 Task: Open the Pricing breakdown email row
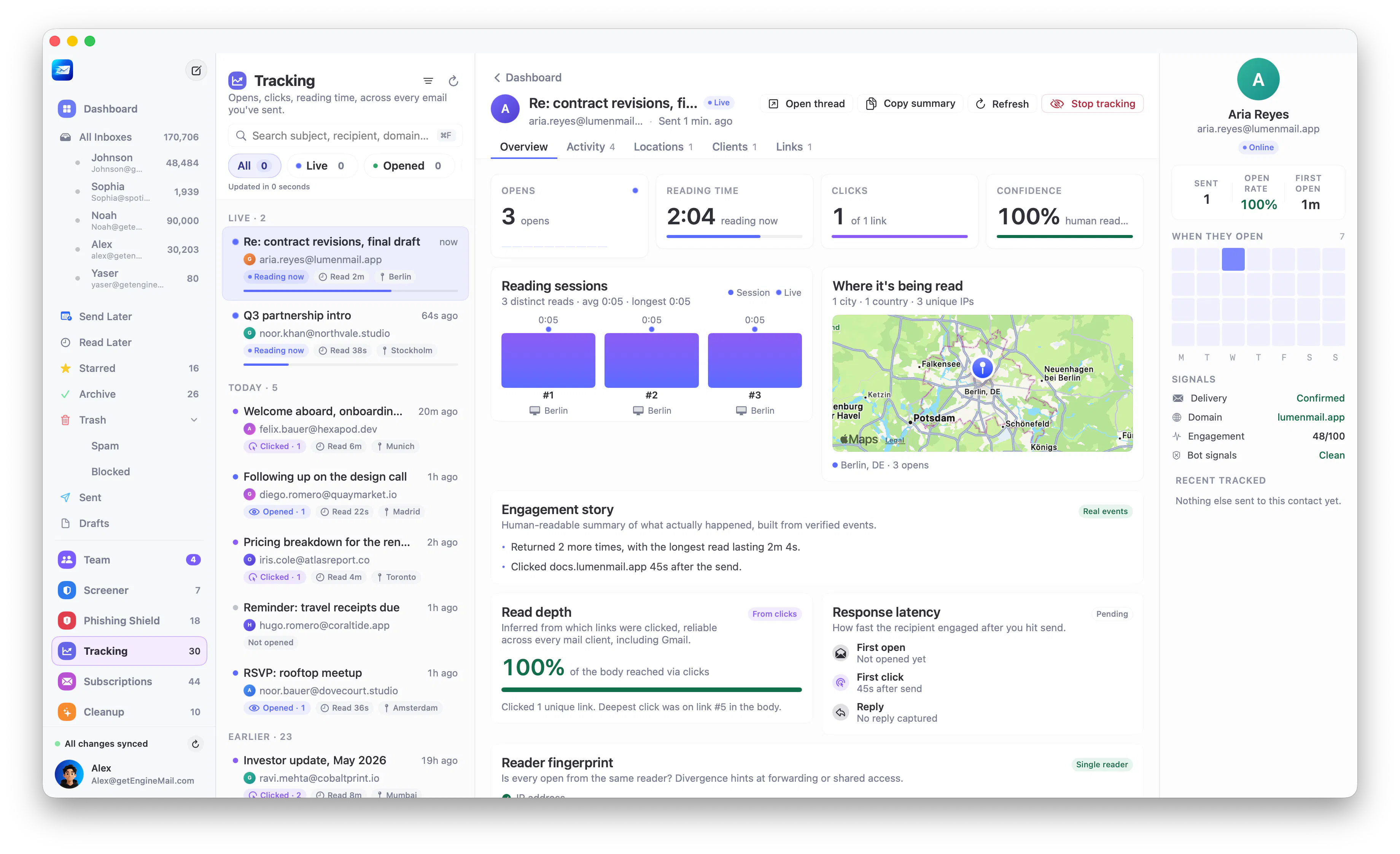(x=345, y=559)
